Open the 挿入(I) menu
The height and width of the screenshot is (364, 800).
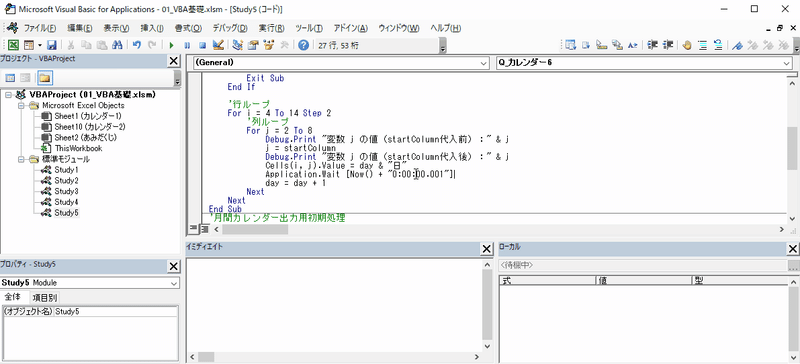tap(152, 28)
